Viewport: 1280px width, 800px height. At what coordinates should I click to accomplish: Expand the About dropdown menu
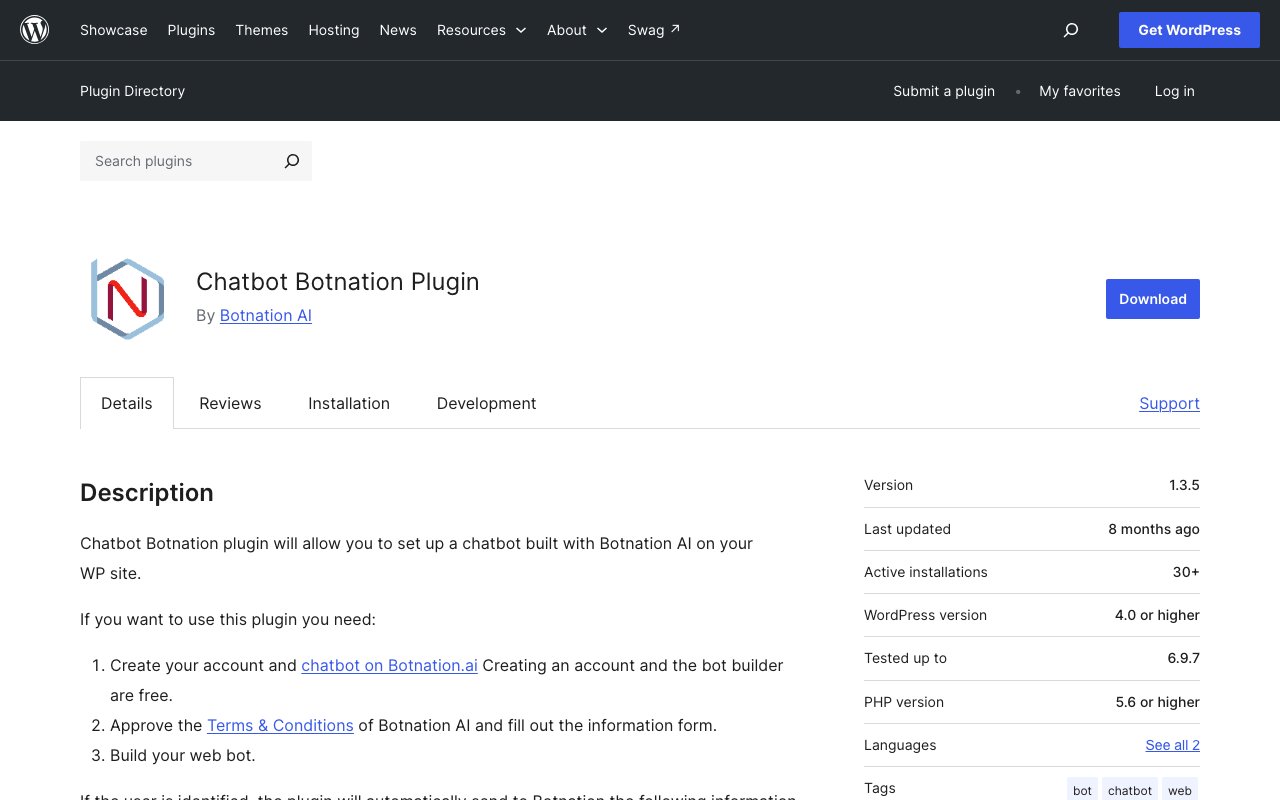(577, 30)
